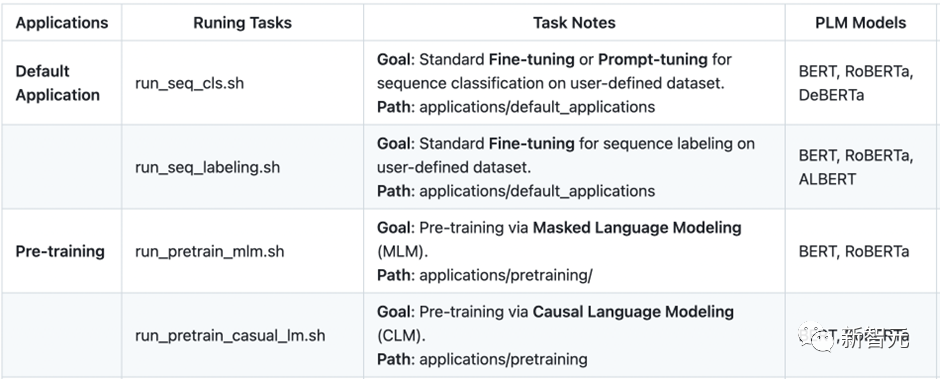The width and height of the screenshot is (940, 379).
Task: Click the Pre-training row label
Action: click(60, 251)
